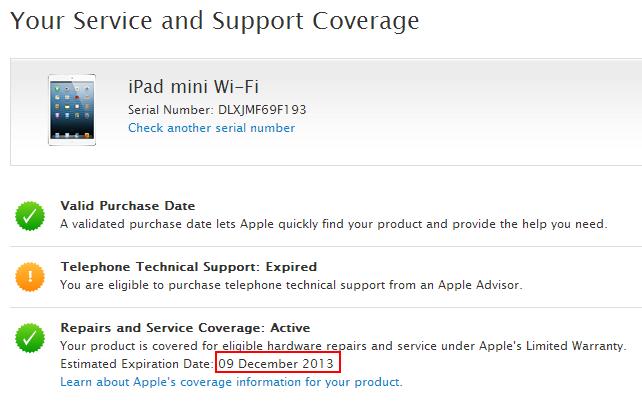Screen dimensions: 642x402
Task: Click the validated purchase date description sentence
Action: click(333, 224)
